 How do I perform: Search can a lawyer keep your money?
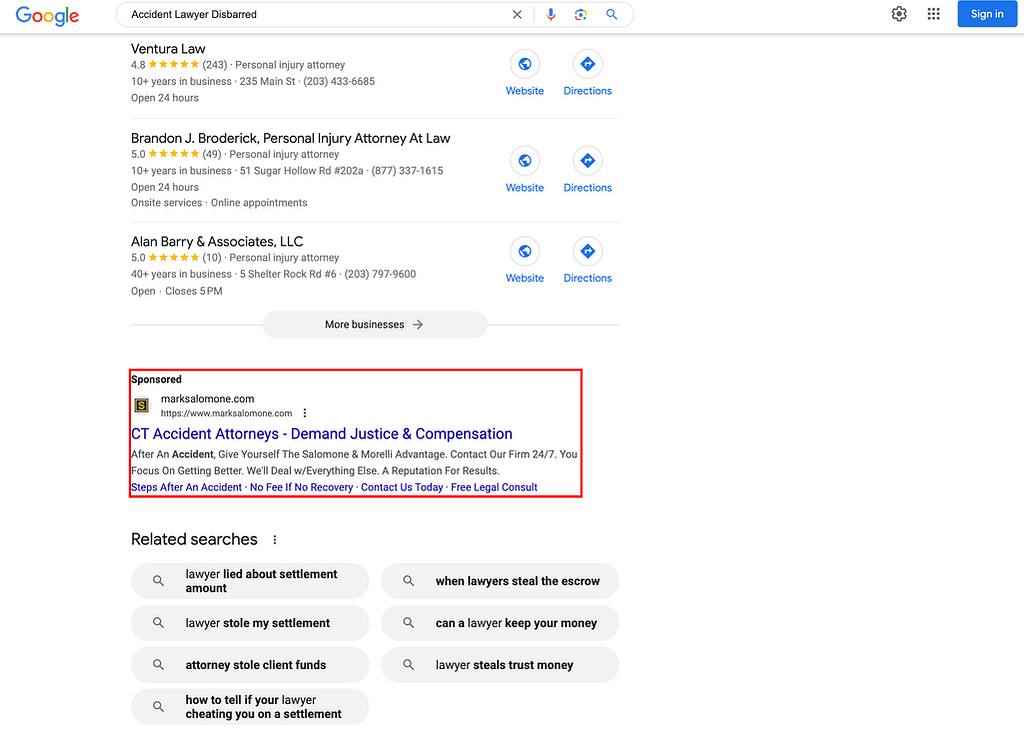(500, 623)
